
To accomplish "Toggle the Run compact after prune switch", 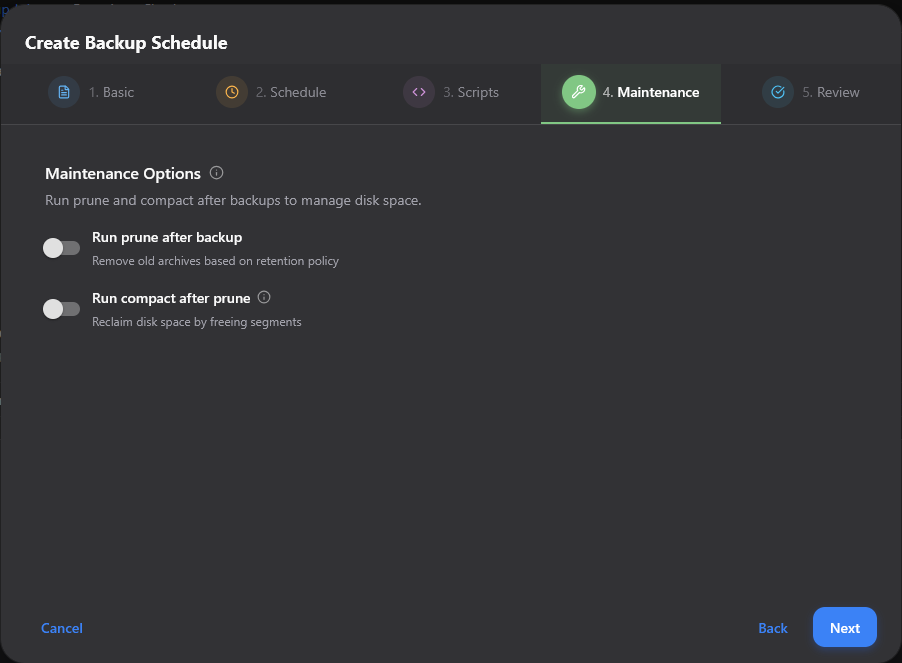I will pos(61,309).
